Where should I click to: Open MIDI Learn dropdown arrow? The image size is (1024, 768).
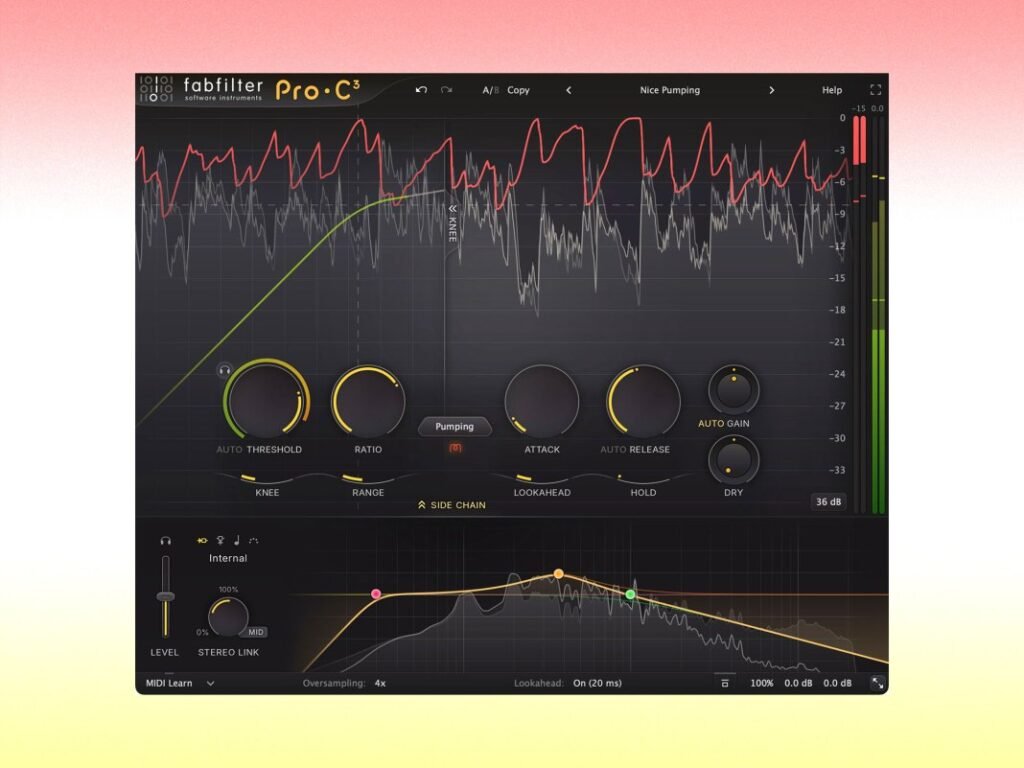pos(210,683)
